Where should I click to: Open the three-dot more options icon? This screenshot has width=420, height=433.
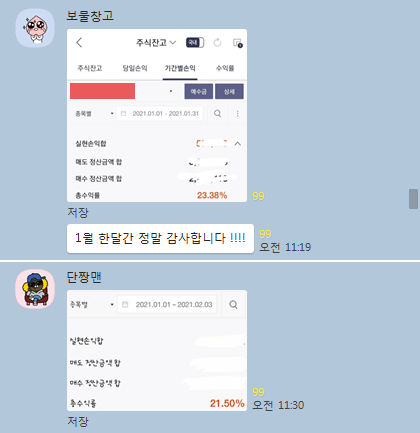(x=238, y=114)
